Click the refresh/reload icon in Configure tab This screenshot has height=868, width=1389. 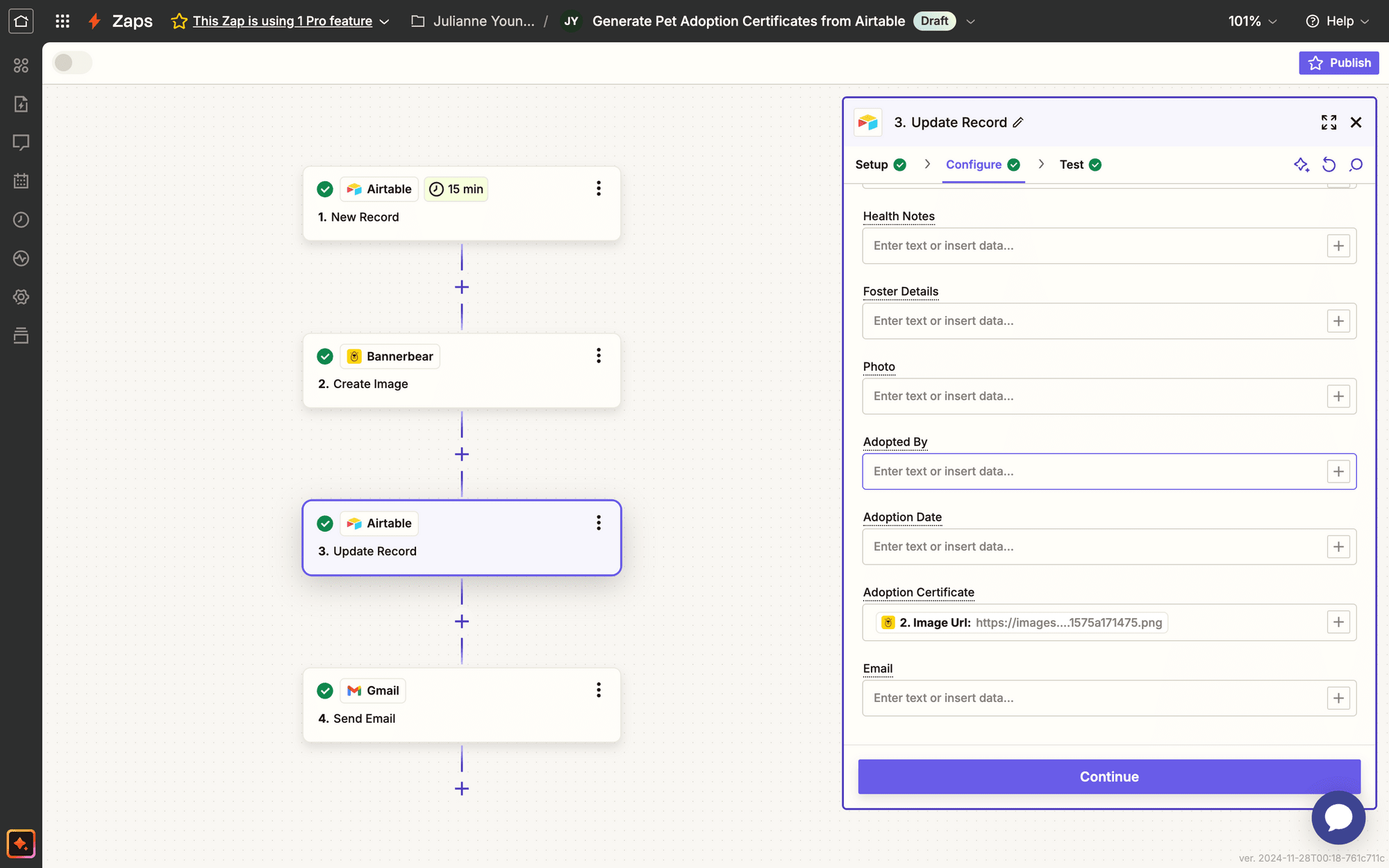tap(1329, 165)
